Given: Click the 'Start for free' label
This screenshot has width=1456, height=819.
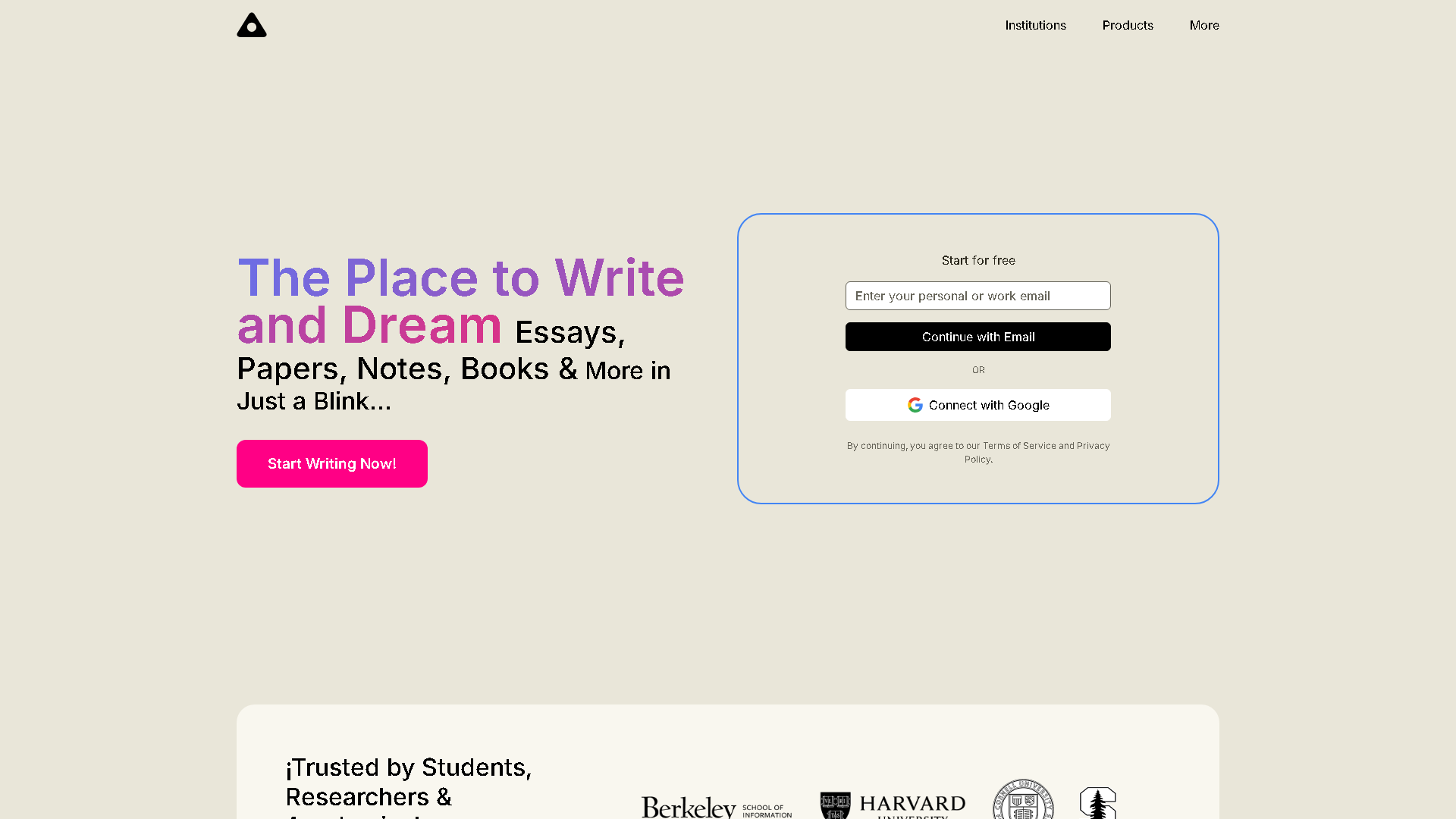Looking at the screenshot, I should click(x=978, y=260).
